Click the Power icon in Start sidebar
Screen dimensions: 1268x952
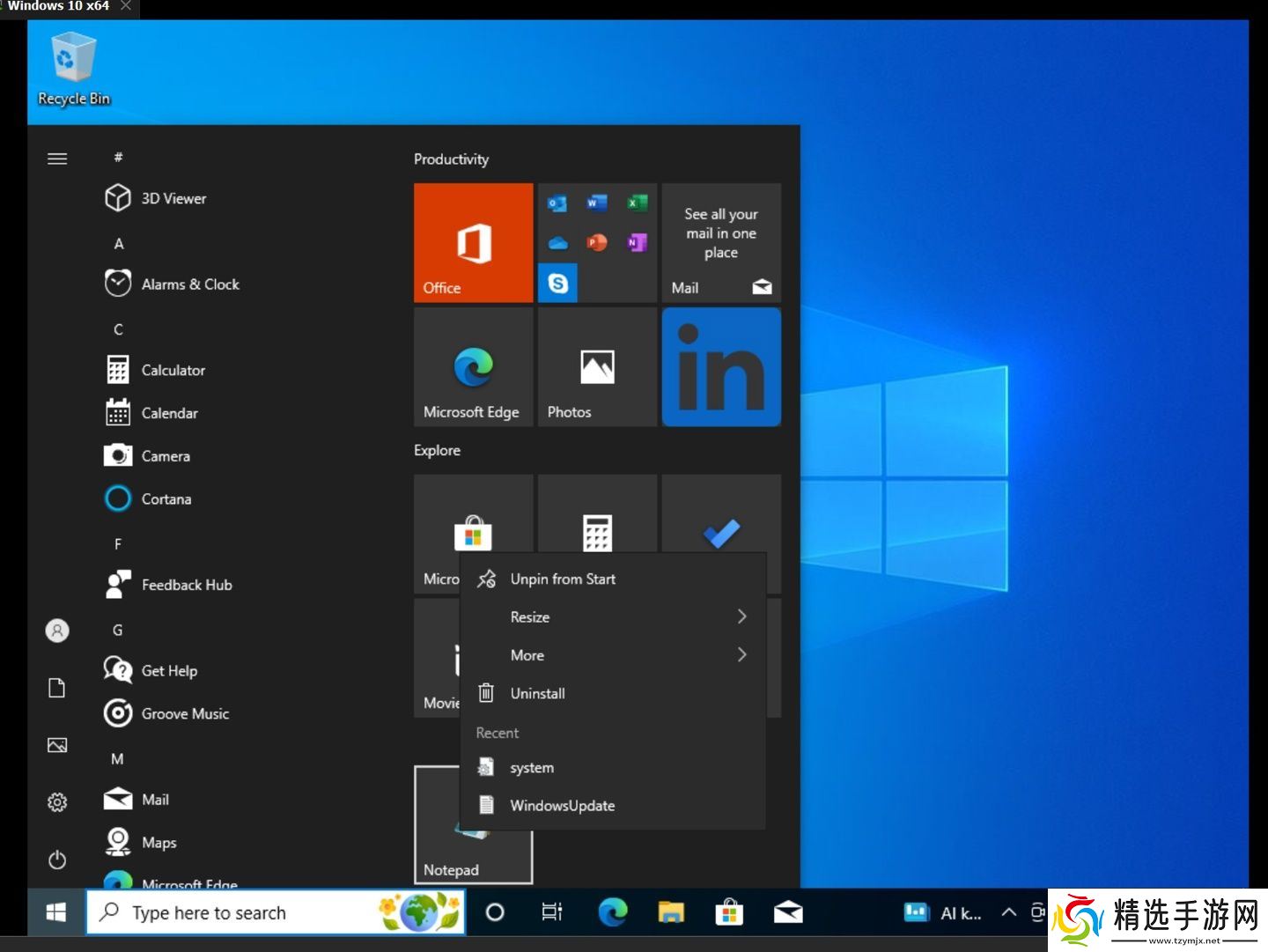click(x=57, y=860)
